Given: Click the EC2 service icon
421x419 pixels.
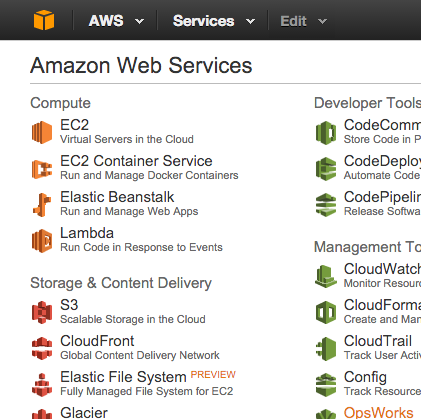Looking at the screenshot, I should tap(42, 132).
